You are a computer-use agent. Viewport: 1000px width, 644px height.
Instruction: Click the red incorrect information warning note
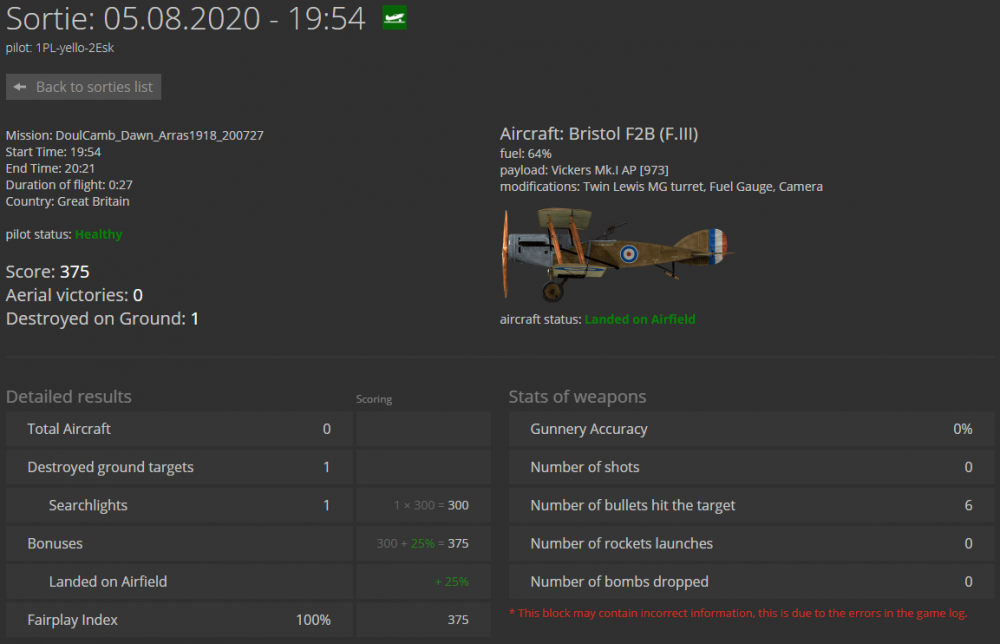coord(738,612)
